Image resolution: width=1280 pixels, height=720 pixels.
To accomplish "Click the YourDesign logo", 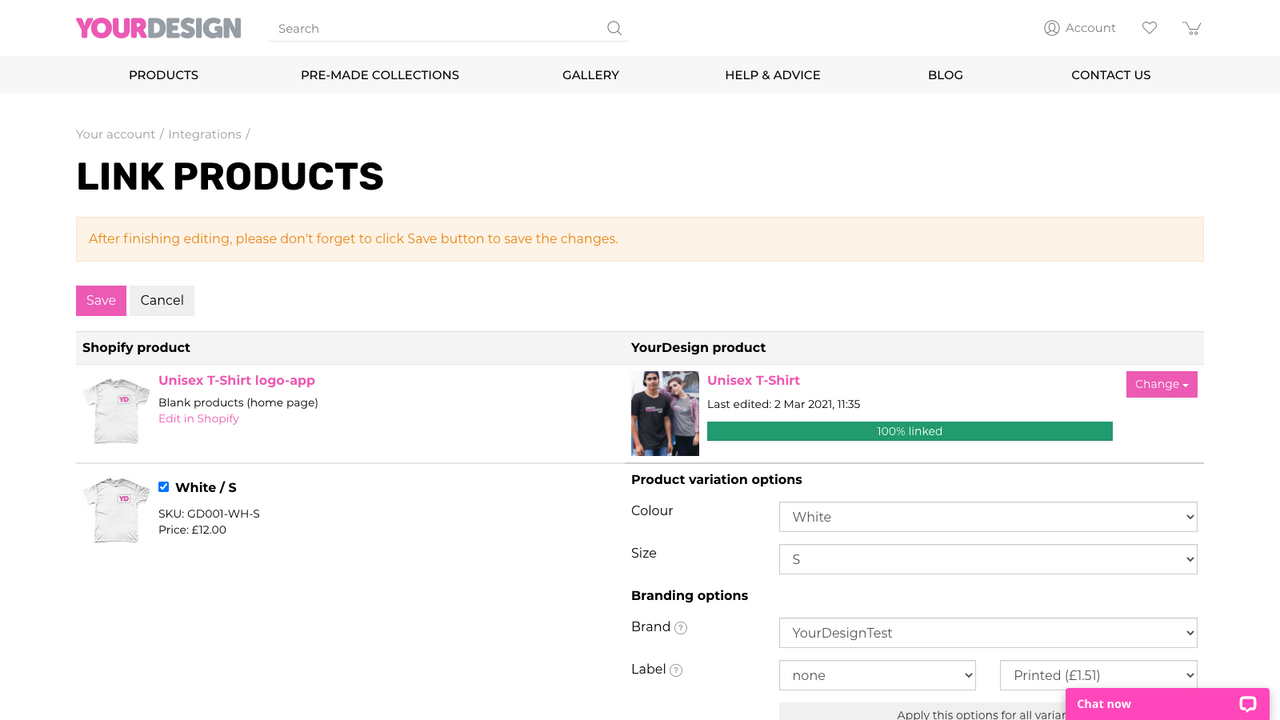I will pyautogui.click(x=158, y=27).
